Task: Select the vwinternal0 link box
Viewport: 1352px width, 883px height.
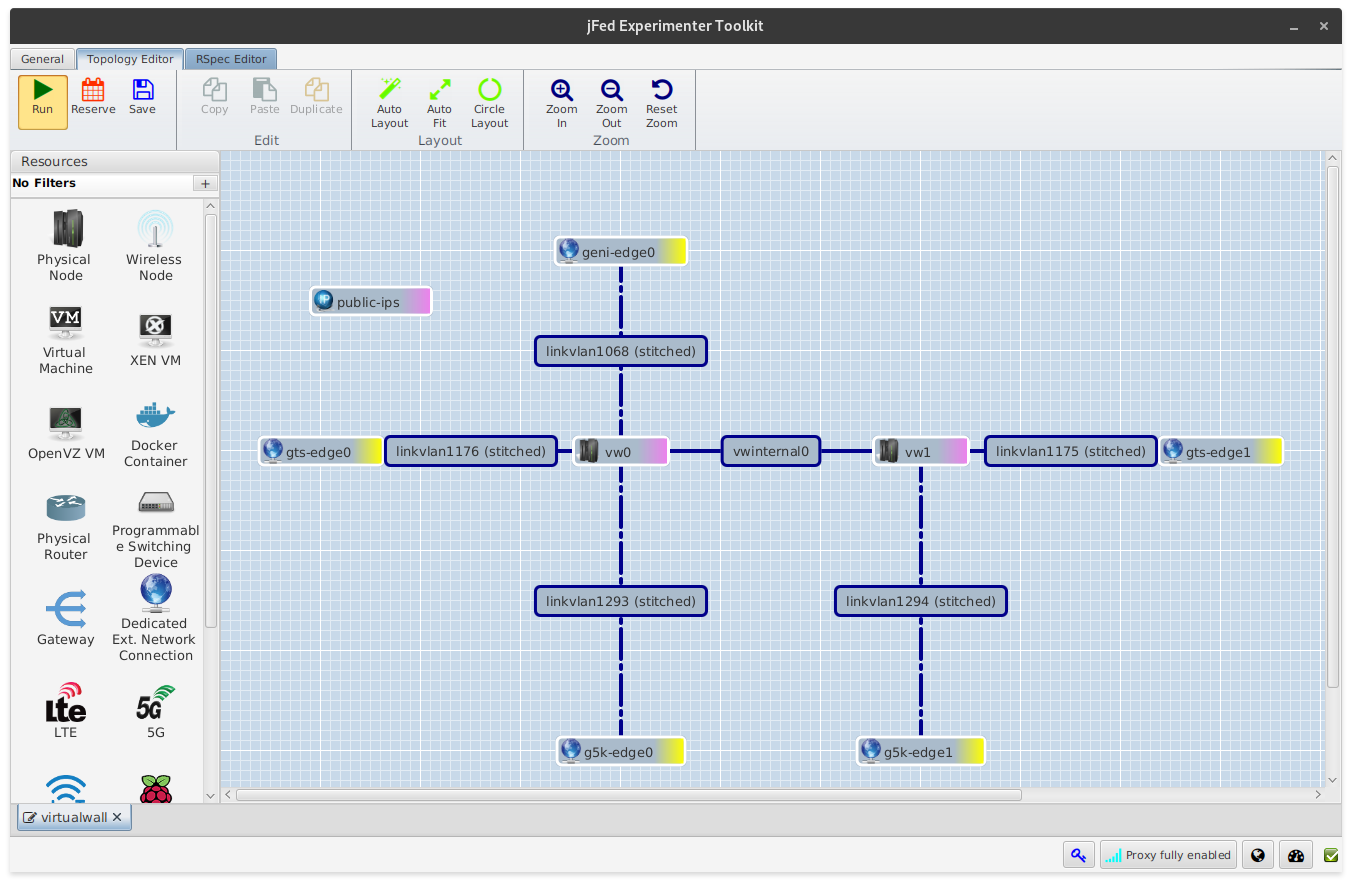Action: point(771,451)
